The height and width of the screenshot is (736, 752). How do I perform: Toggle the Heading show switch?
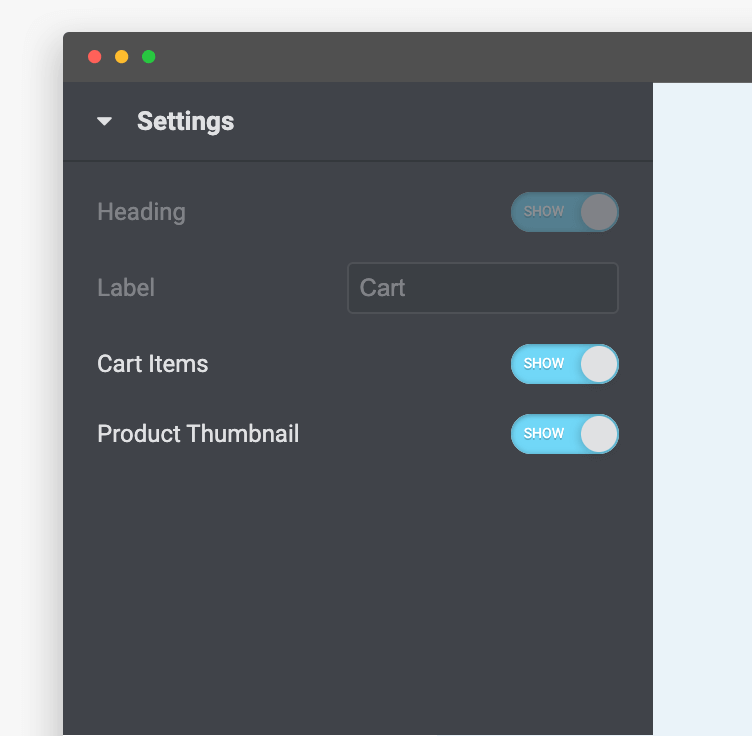tap(565, 212)
